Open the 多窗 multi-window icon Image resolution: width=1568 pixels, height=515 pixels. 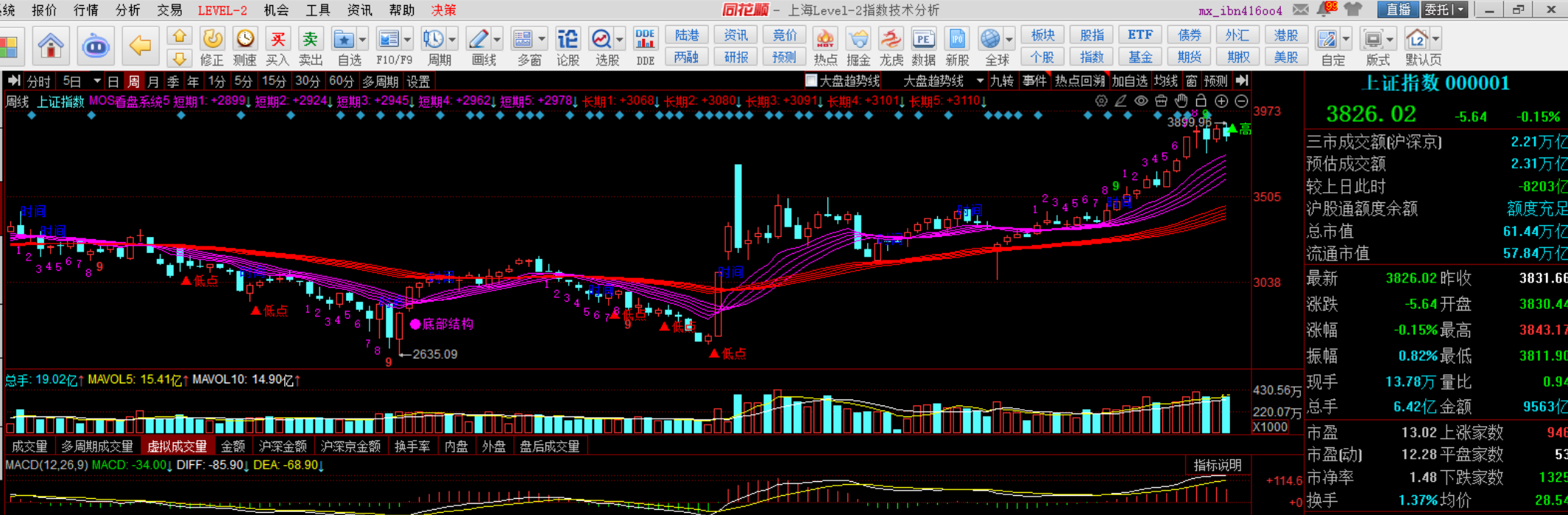pyautogui.click(x=523, y=38)
